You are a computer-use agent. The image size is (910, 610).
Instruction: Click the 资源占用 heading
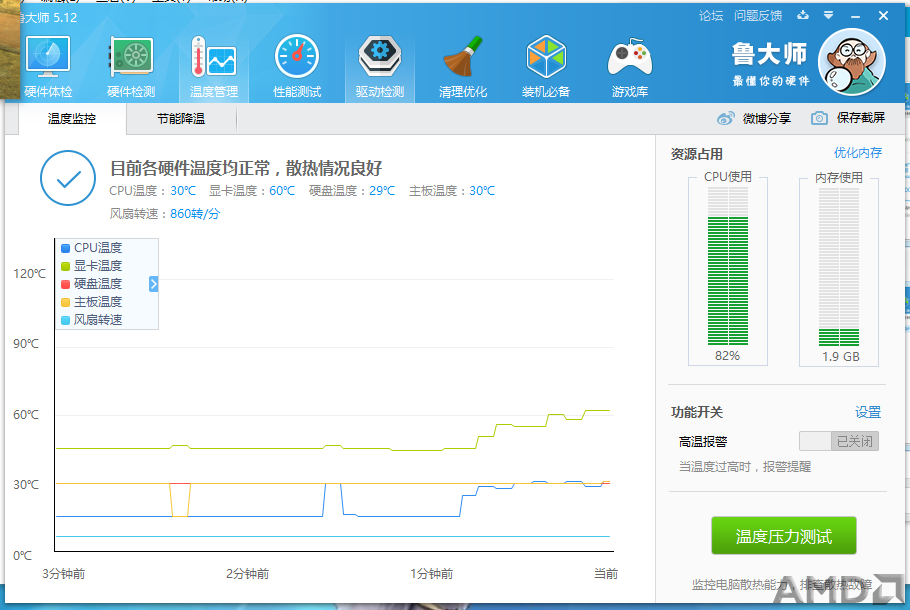coord(696,154)
